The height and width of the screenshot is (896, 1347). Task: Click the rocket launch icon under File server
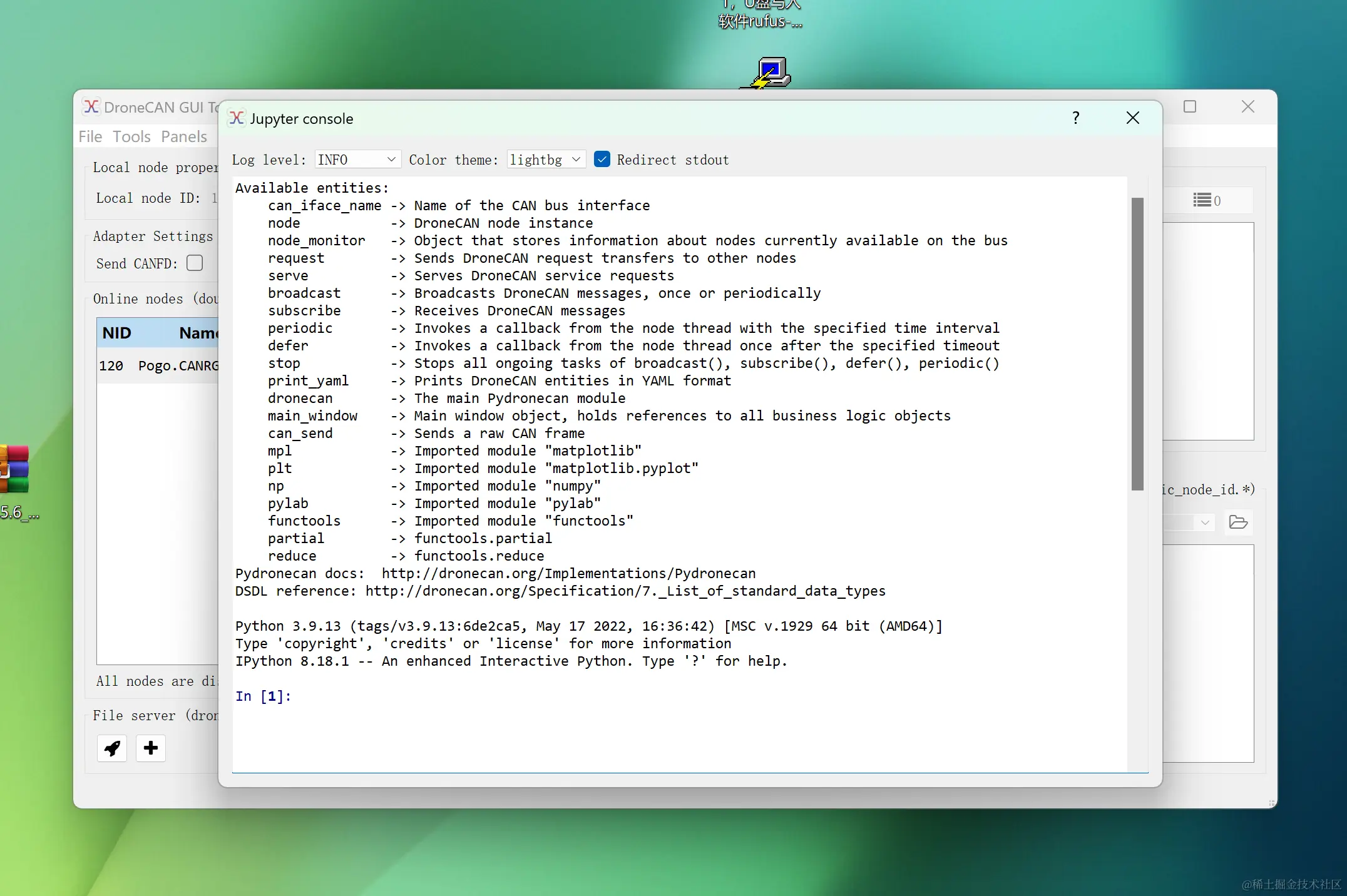[x=112, y=748]
